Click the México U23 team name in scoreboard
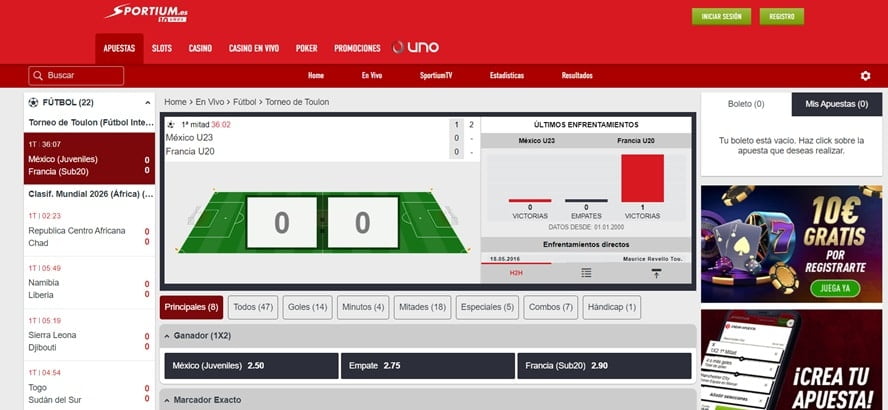Screen dimensions: 888x410 point(189,138)
